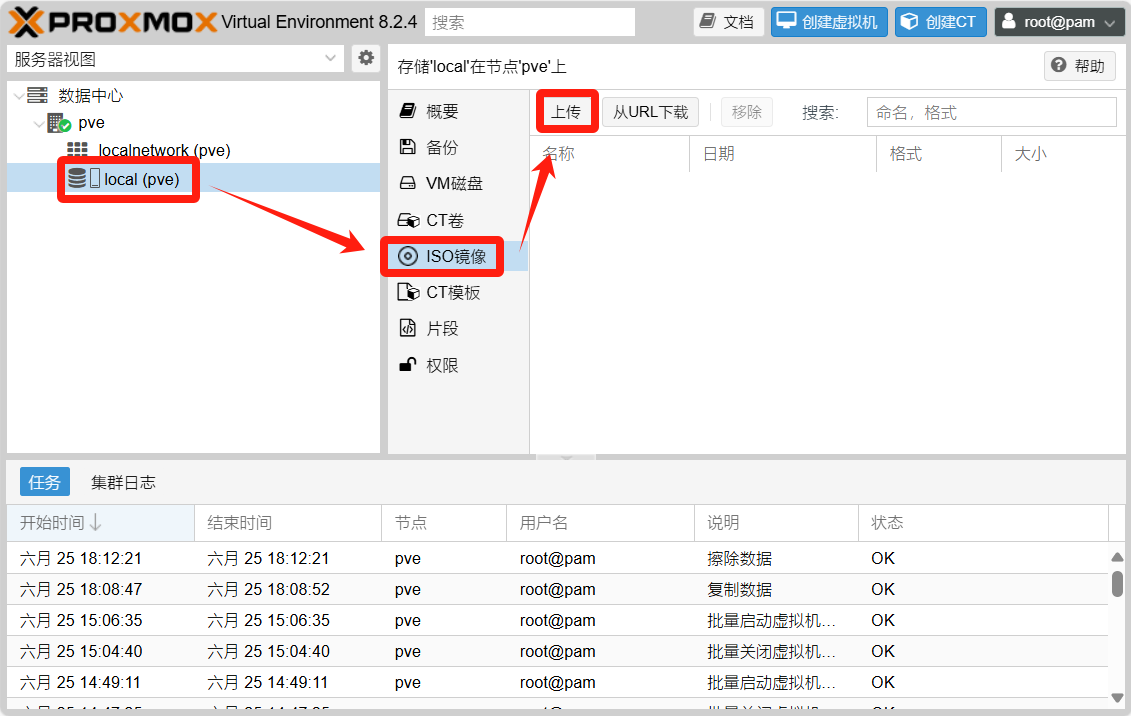Viewport: 1131px width, 716px height.
Task: Click the ISO filter search field
Action: click(990, 112)
